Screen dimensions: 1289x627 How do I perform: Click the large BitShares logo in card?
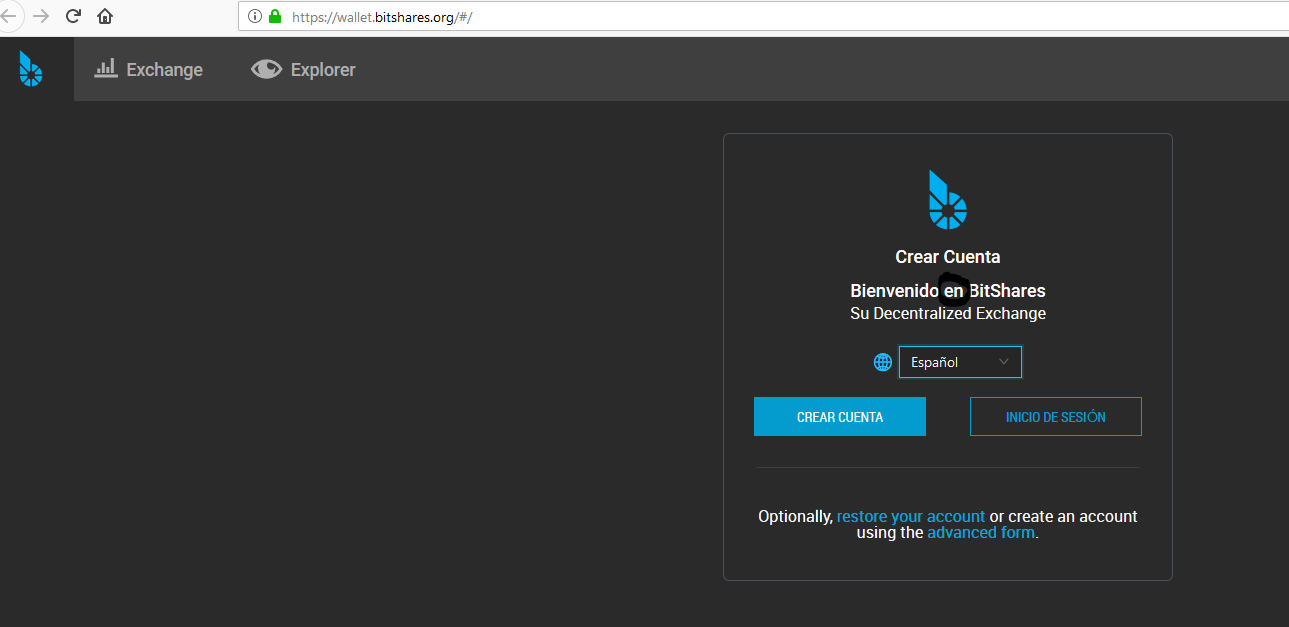pyautogui.click(x=947, y=200)
